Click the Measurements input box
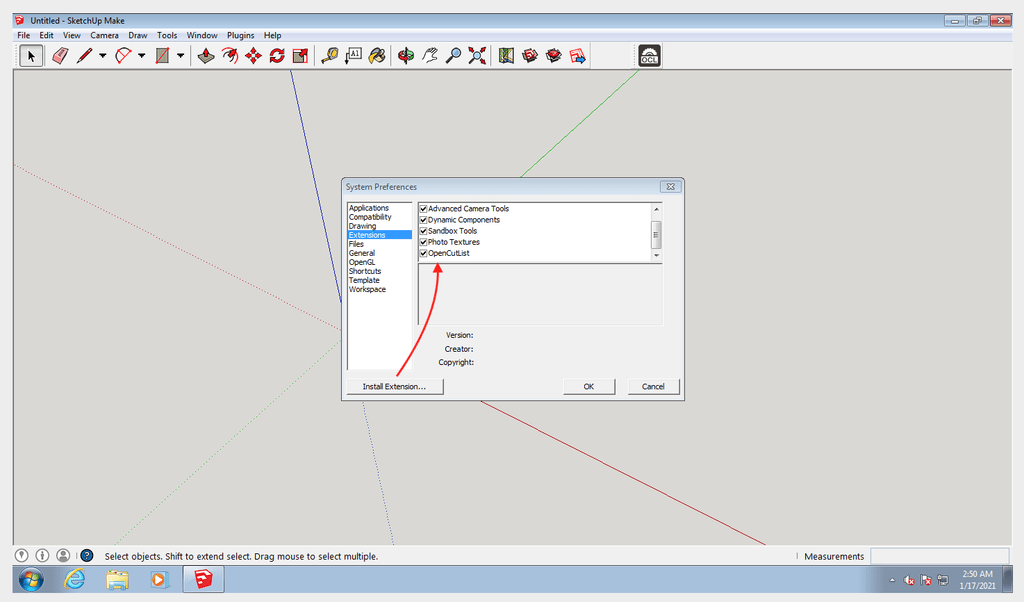Viewport: 1024px width, 602px height. [x=940, y=556]
